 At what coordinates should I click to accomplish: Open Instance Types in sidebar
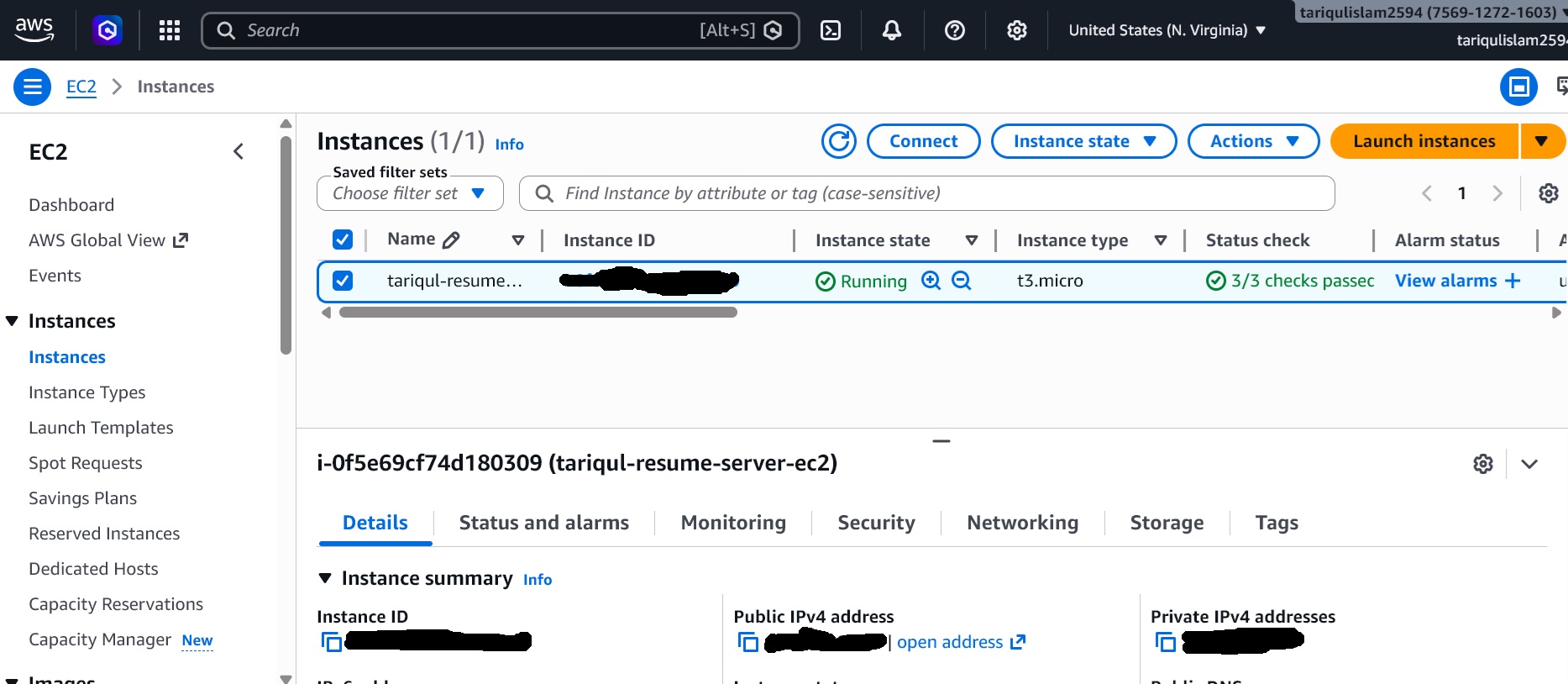[x=87, y=392]
